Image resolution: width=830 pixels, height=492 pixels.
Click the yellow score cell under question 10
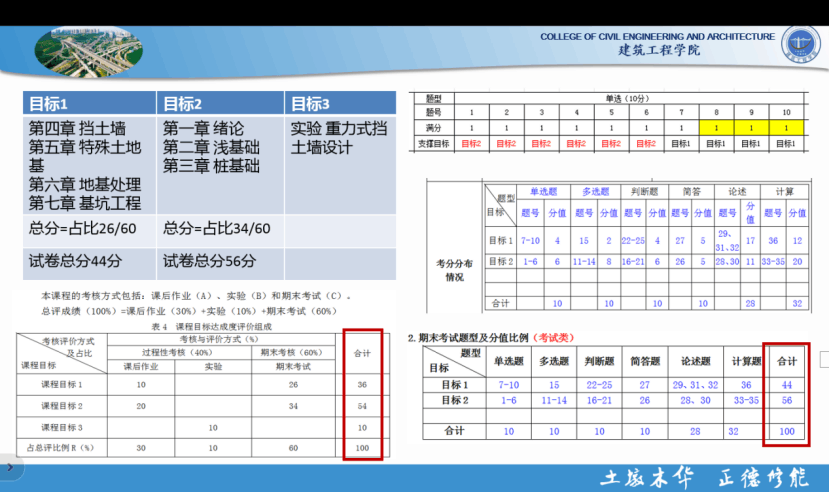786,128
